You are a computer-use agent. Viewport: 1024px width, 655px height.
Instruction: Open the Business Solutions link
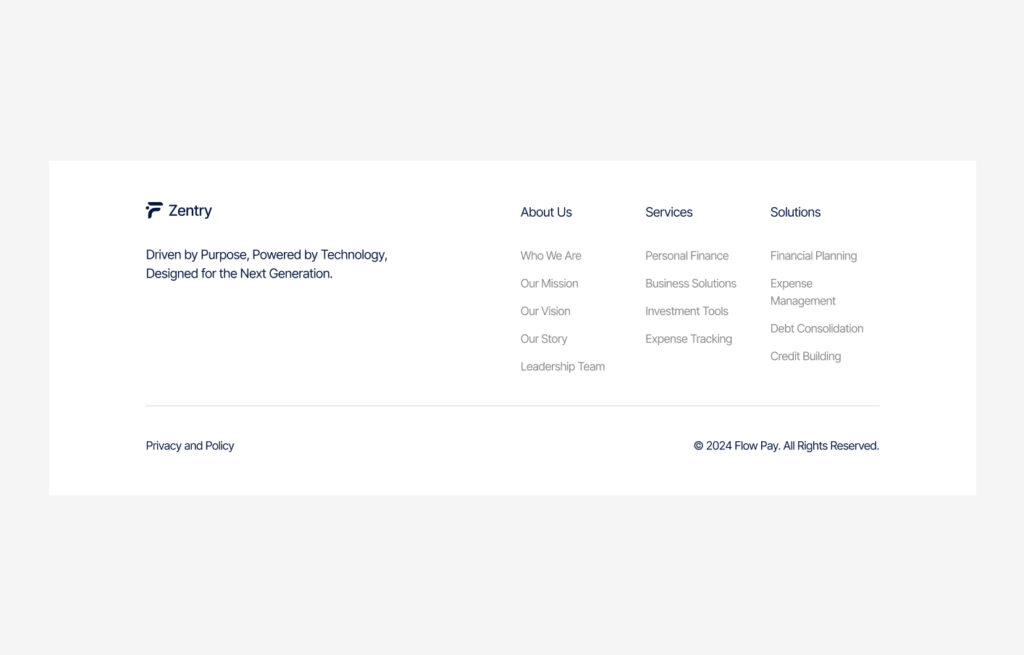tap(690, 284)
